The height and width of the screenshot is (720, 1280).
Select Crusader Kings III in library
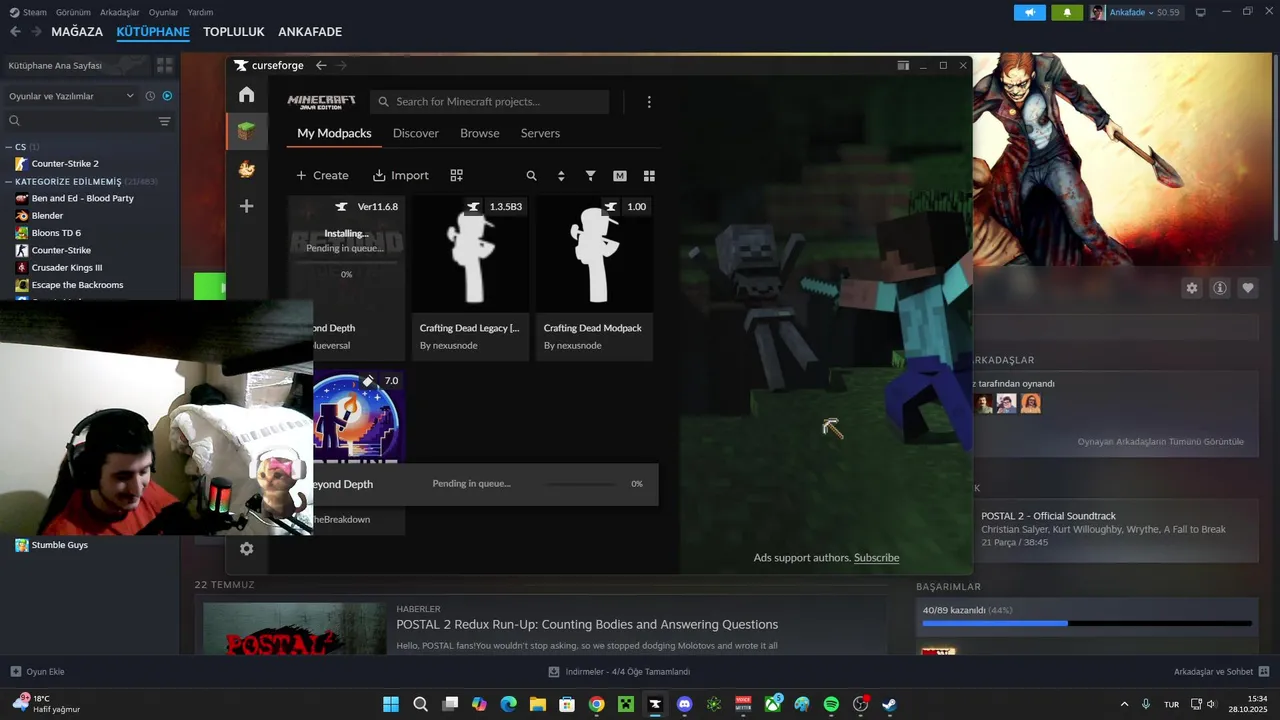pos(66,268)
